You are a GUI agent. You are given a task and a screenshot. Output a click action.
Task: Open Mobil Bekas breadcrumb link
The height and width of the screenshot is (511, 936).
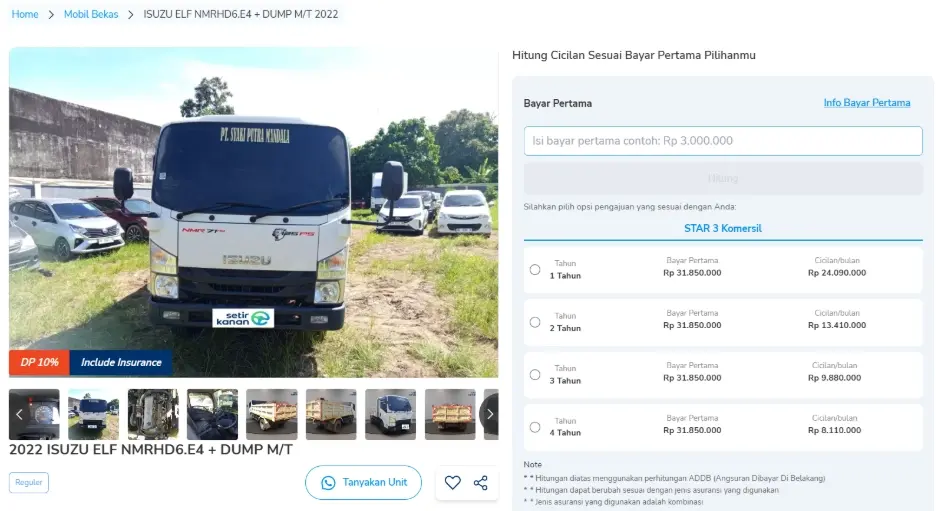(91, 15)
